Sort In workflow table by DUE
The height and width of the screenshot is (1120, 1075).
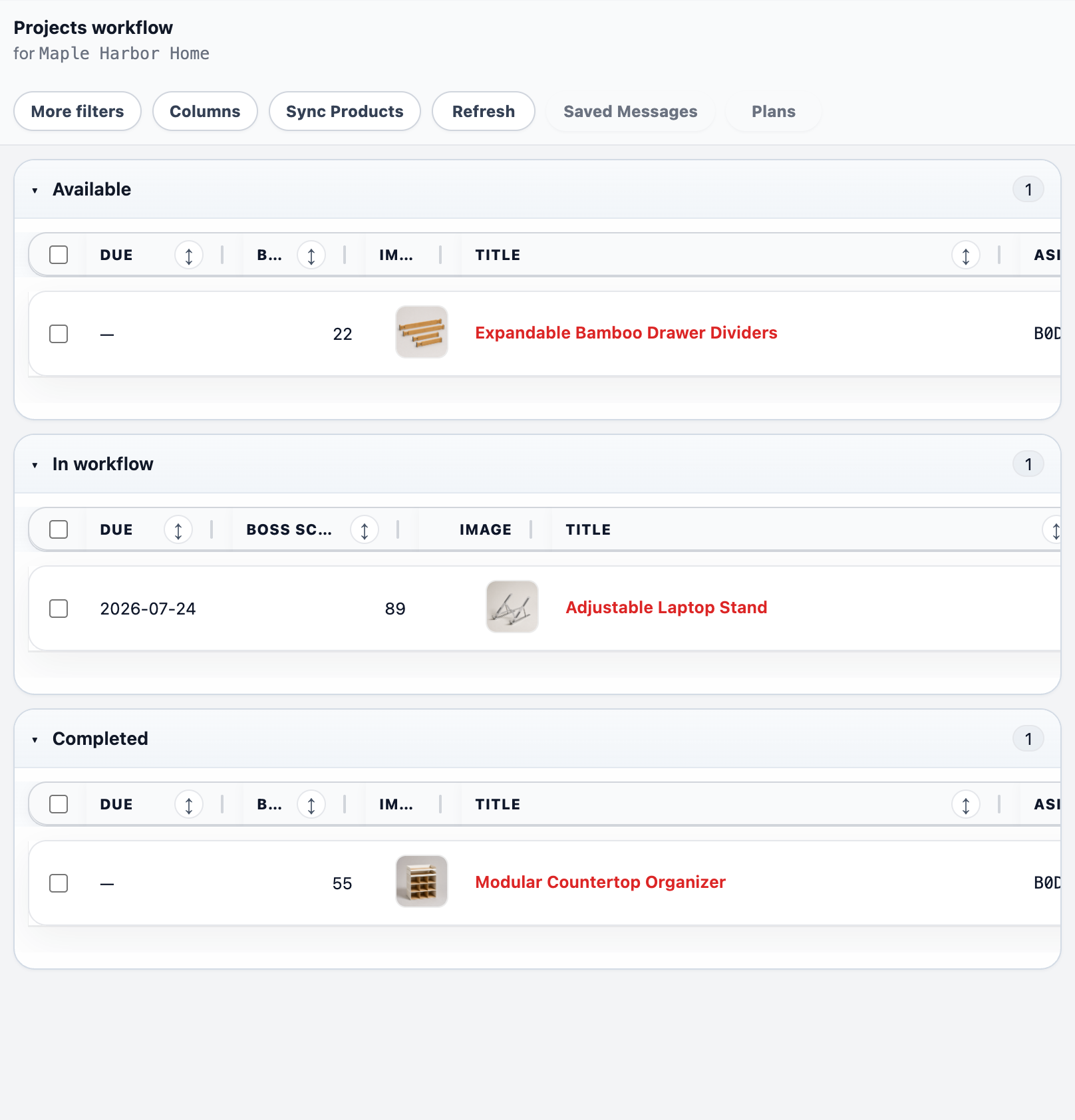click(178, 530)
